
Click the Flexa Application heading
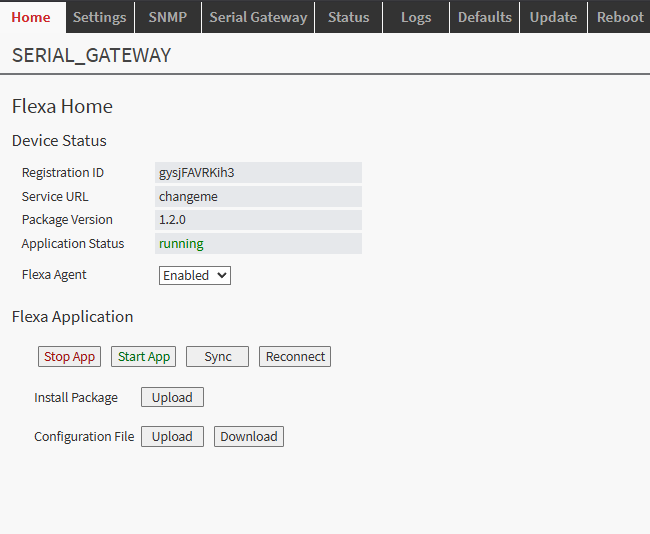click(x=73, y=317)
